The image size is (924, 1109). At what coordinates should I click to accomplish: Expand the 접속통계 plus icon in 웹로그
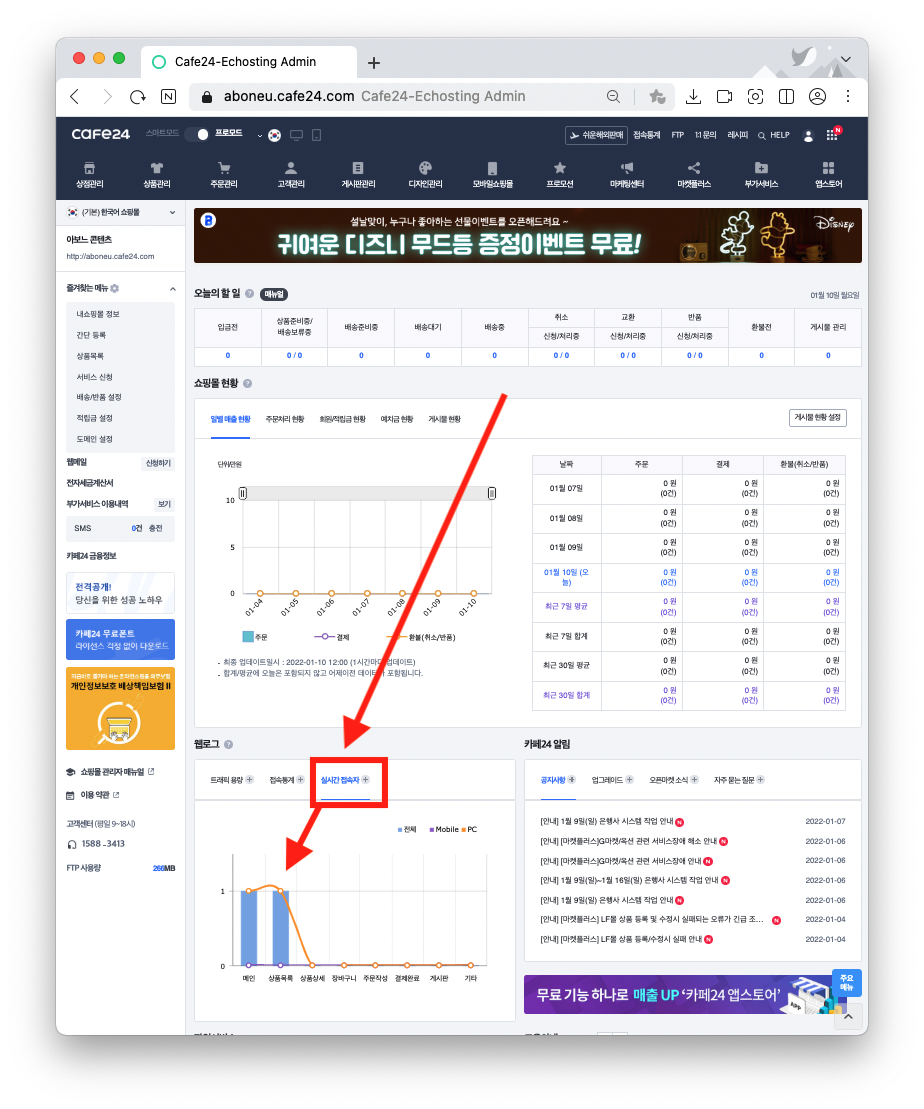click(300, 780)
